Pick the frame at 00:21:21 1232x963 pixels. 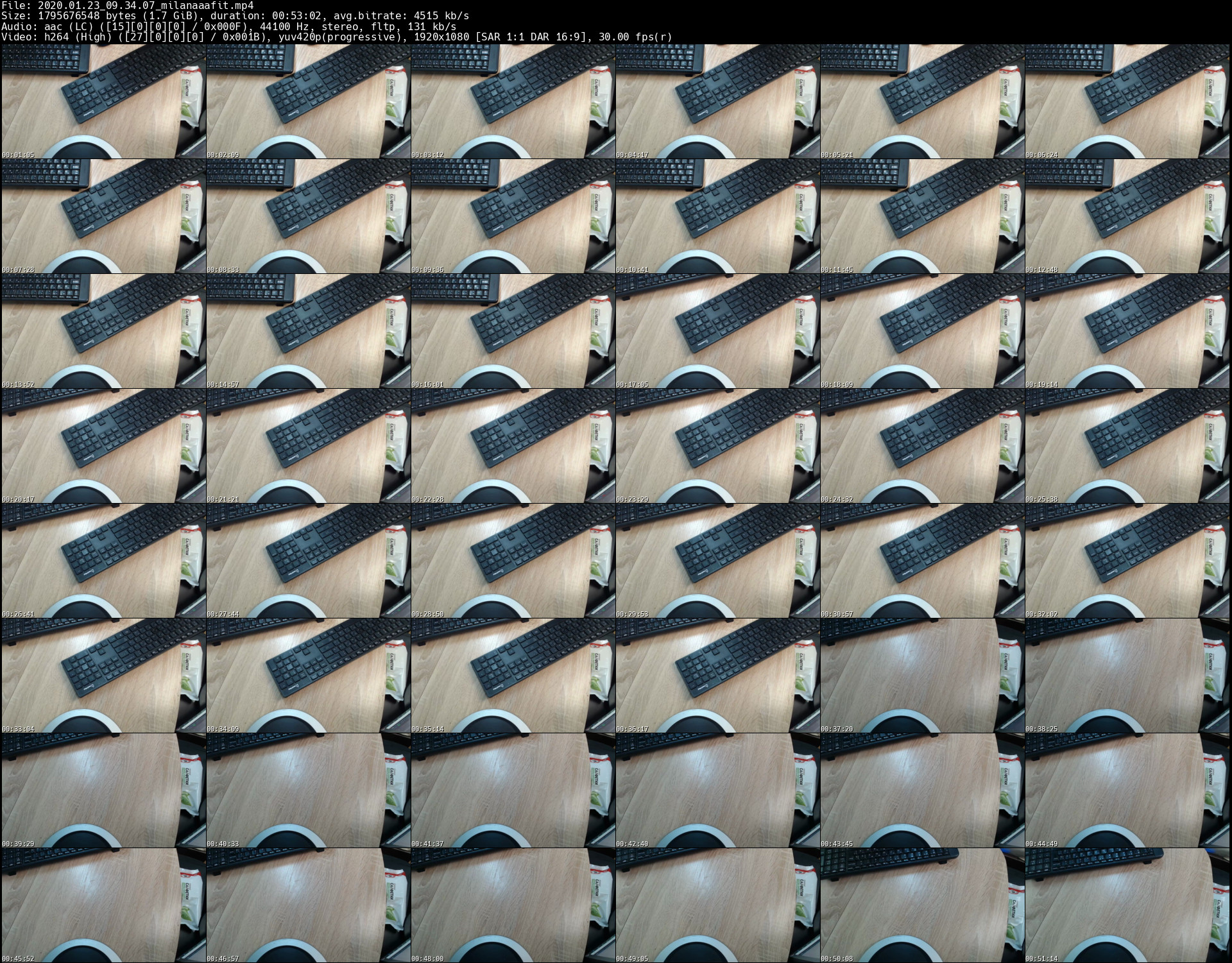click(308, 446)
